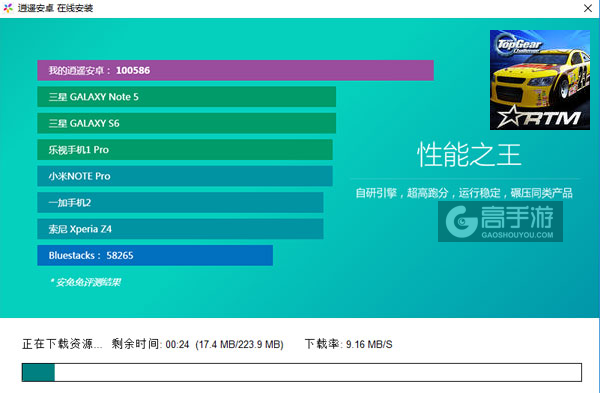
Task: Select the 三星 GALAXY Note 5 bar
Action: (x=186, y=97)
